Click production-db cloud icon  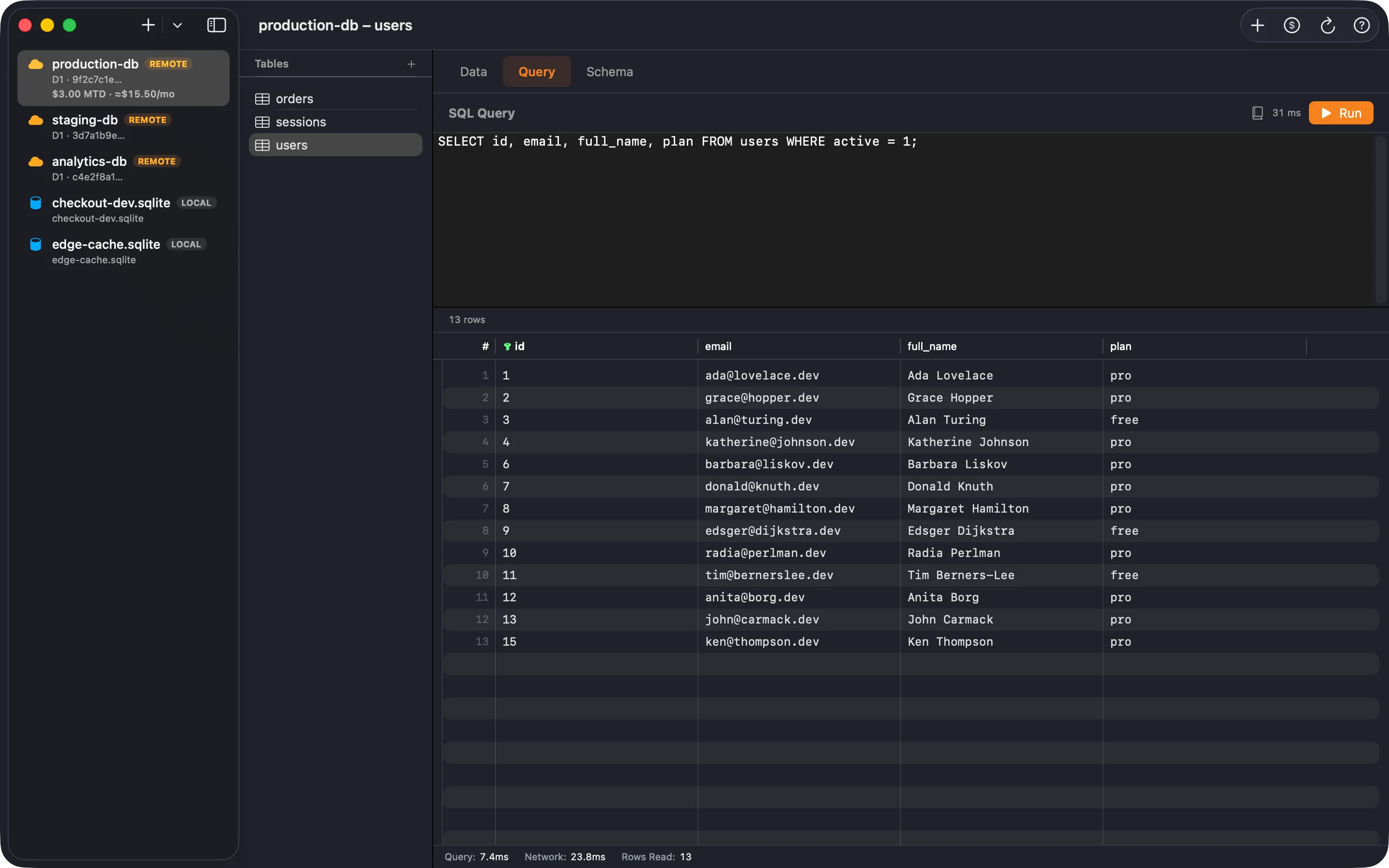click(36, 64)
